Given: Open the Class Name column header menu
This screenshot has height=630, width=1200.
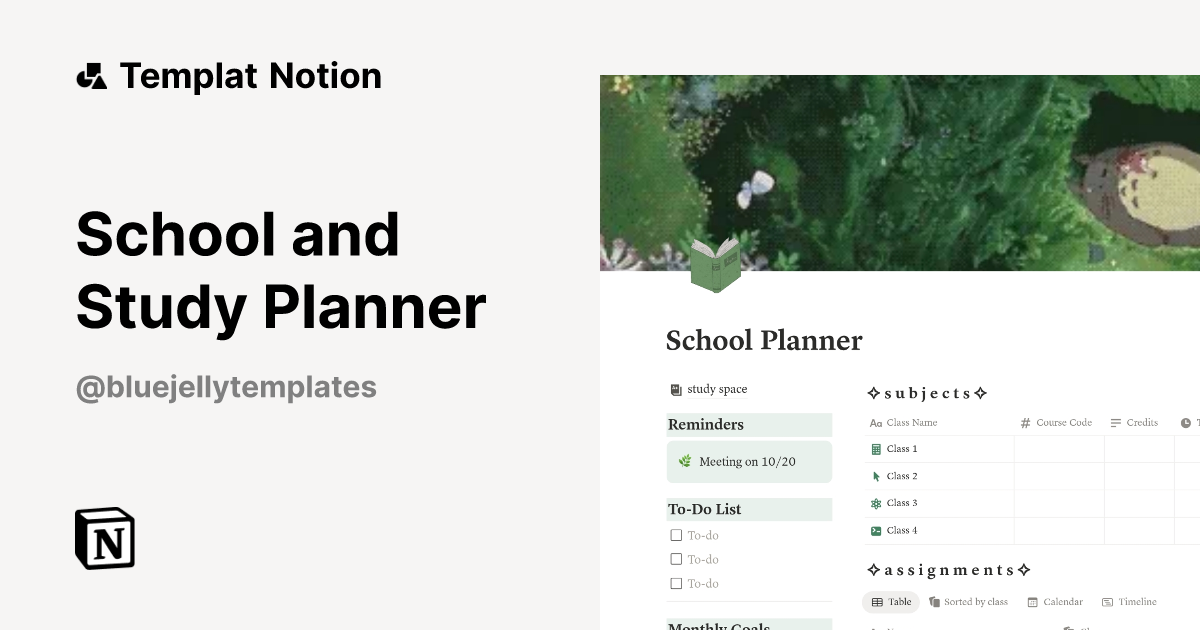Looking at the screenshot, I should click(911, 422).
